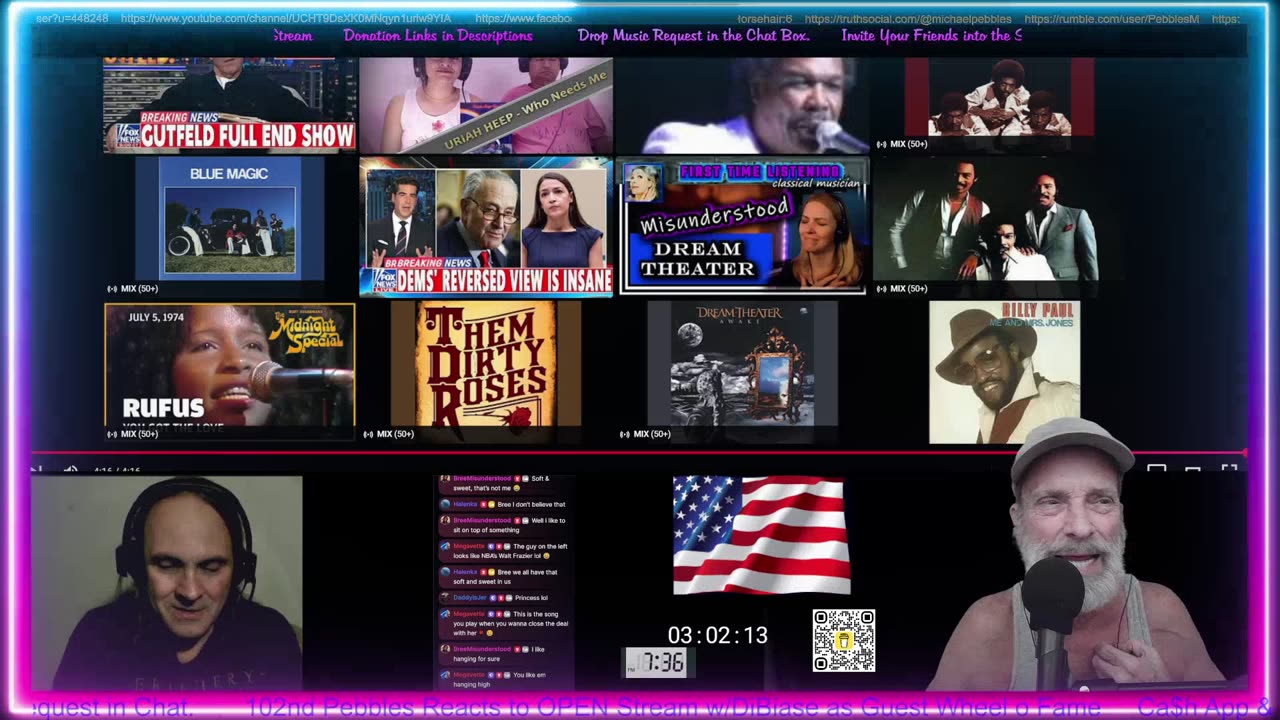1280x720 pixels.
Task: Select Halenka's message 'Bree I don't believe that'
Action: (505, 504)
